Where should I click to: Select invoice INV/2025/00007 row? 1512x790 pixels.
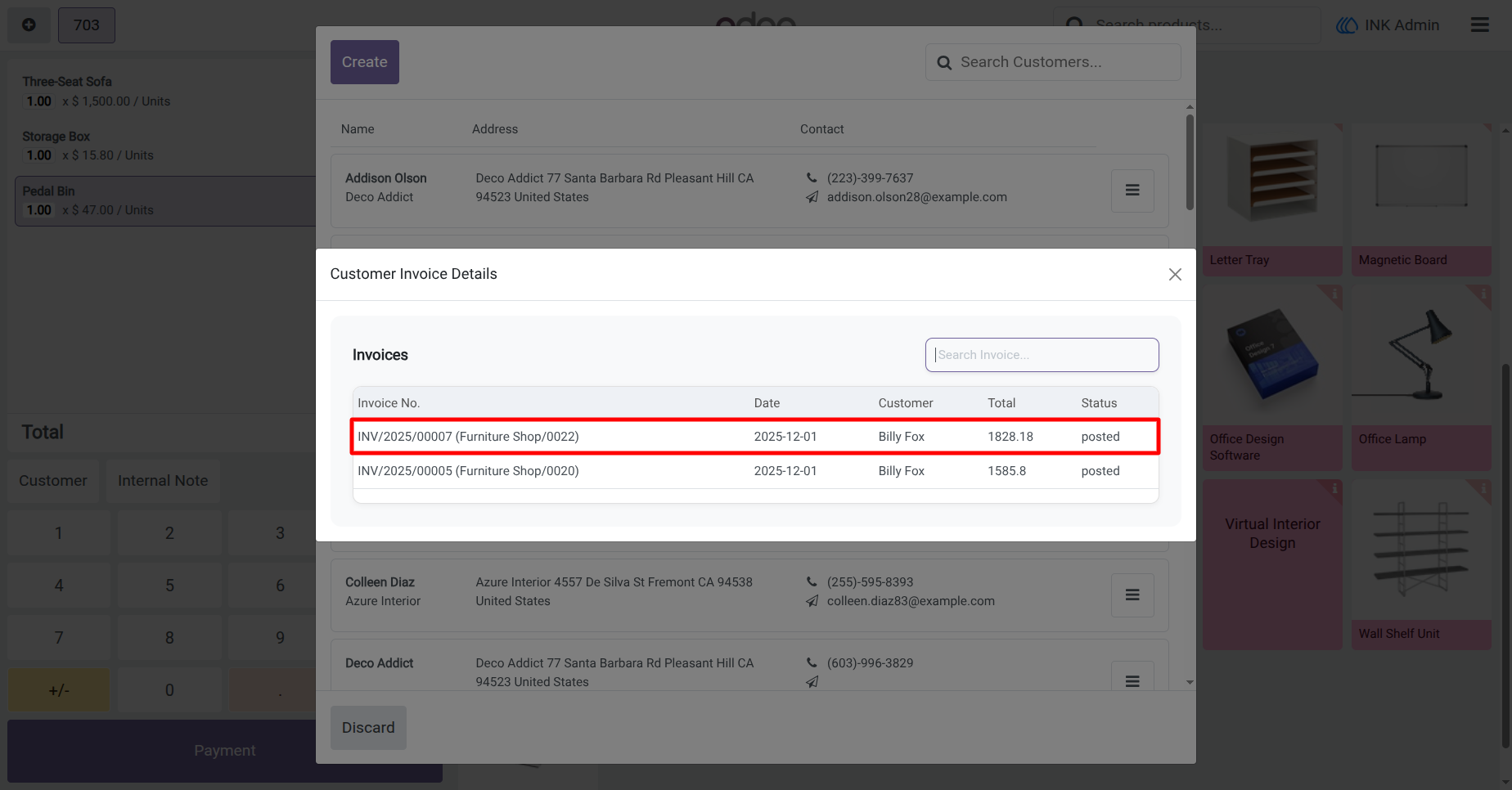pos(755,437)
